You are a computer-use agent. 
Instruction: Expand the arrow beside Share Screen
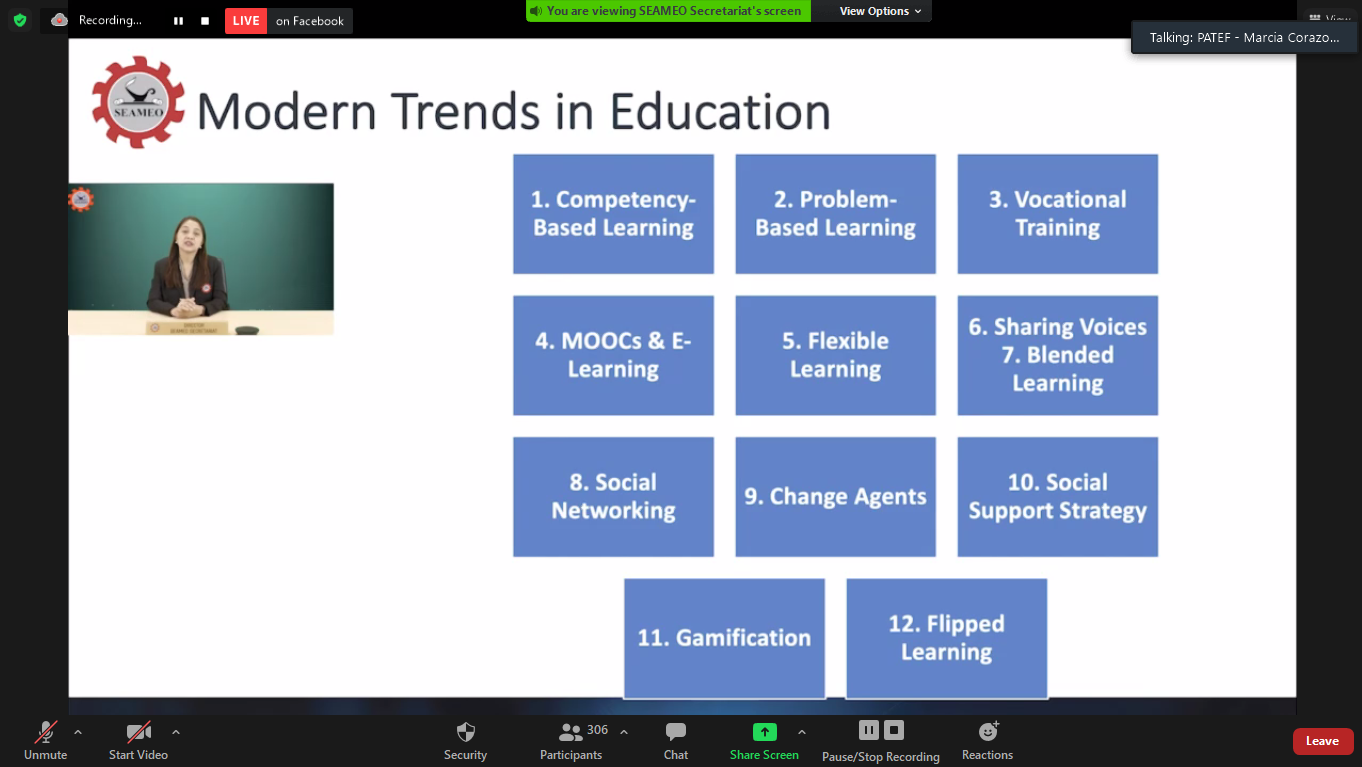point(802,732)
